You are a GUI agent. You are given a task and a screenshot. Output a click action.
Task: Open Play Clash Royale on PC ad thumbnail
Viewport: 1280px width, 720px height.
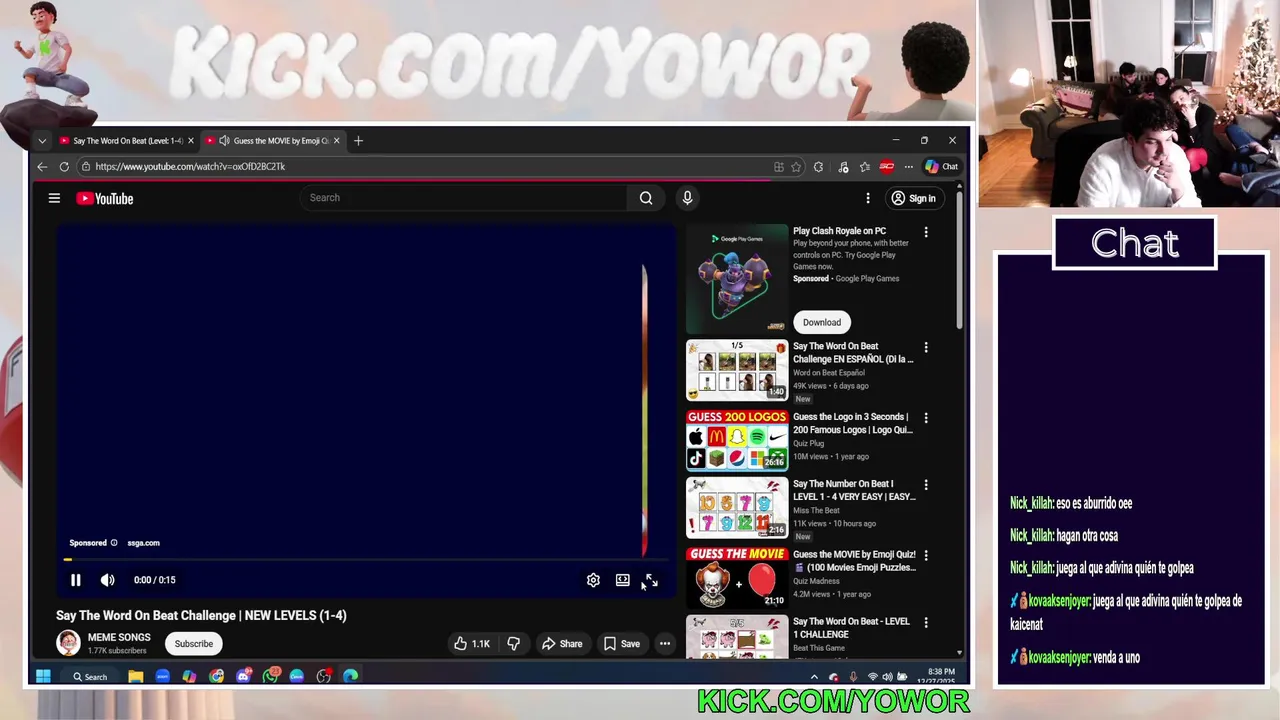point(737,280)
